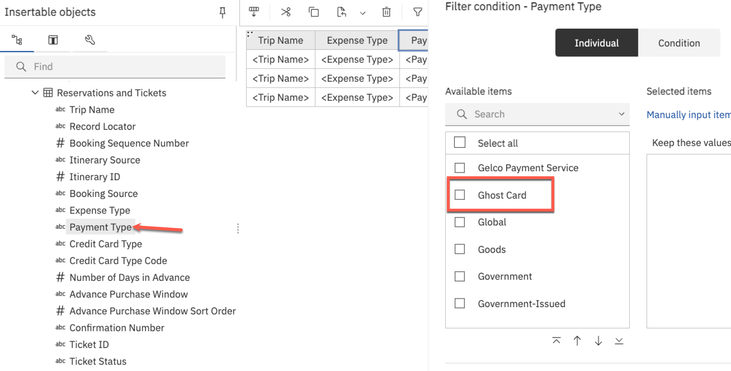Screen dimensions: 731x371
Task: Select Booking Source data item
Action: pos(103,193)
